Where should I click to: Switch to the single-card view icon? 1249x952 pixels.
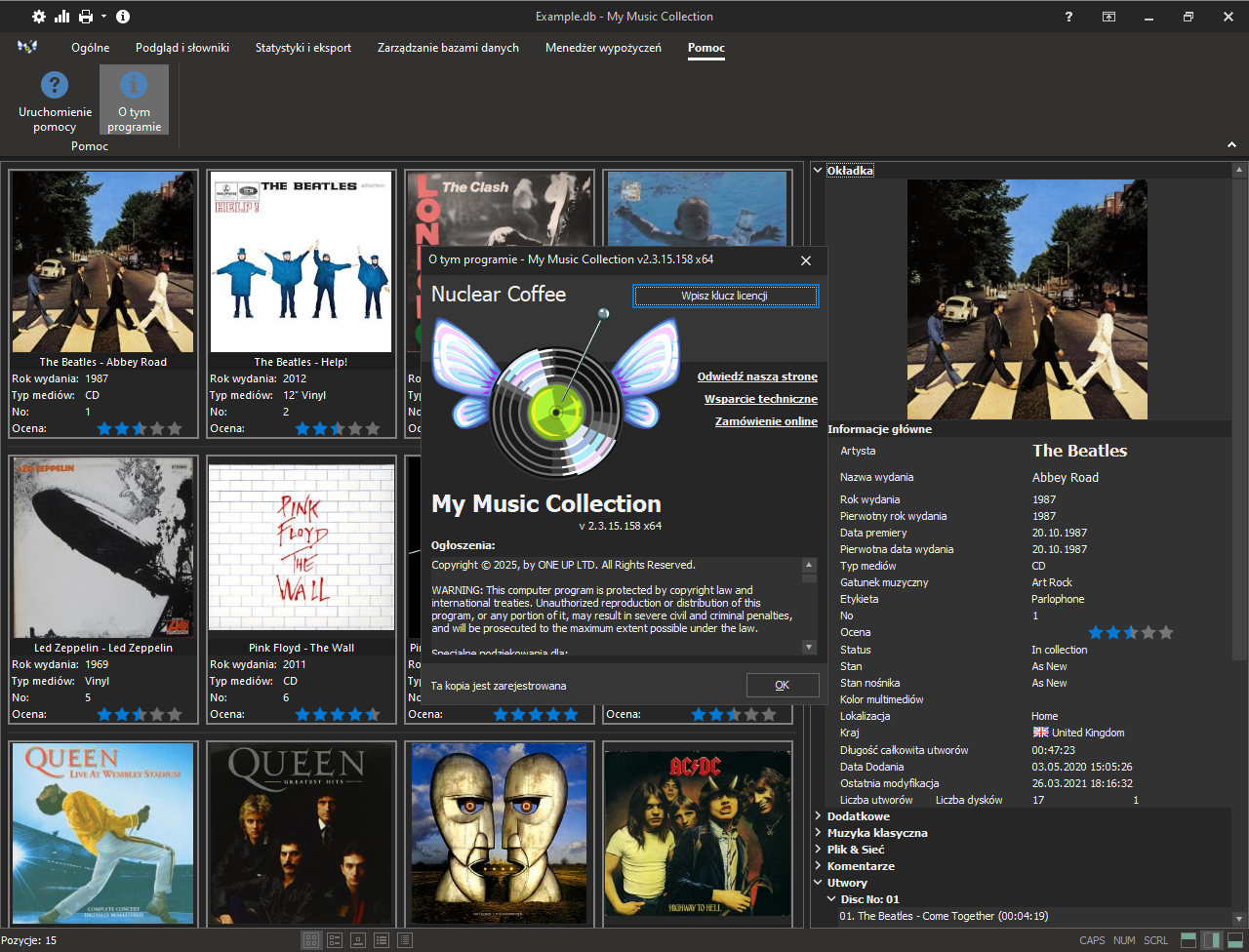pyautogui.click(x=358, y=940)
